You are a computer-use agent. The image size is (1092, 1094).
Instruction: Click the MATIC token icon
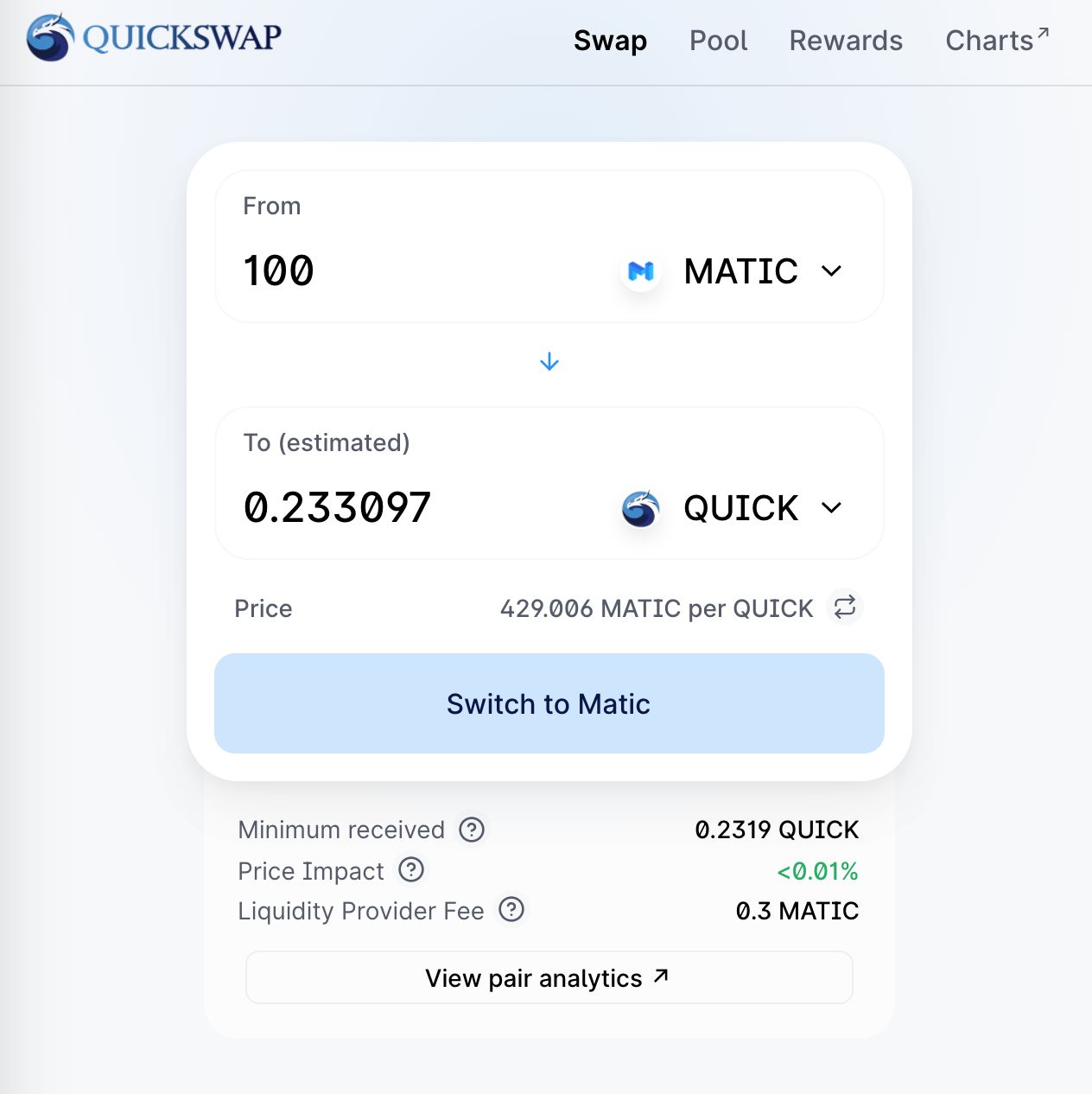[641, 271]
